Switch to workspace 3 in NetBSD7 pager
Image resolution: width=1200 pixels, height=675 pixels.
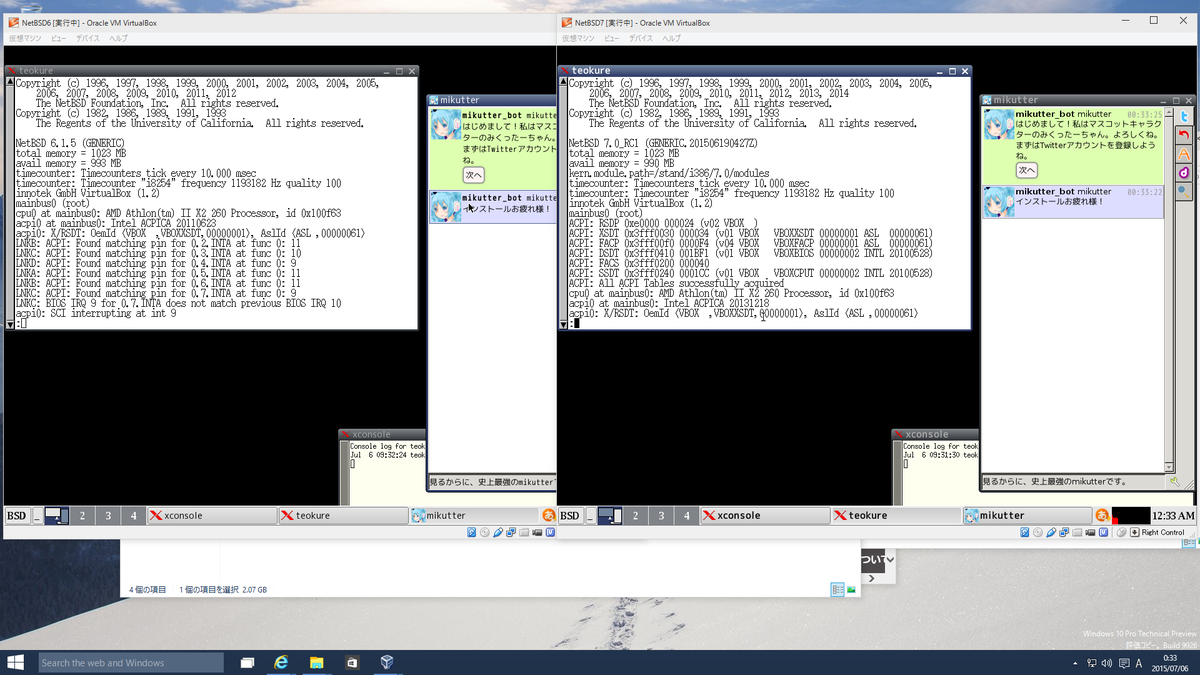point(661,516)
